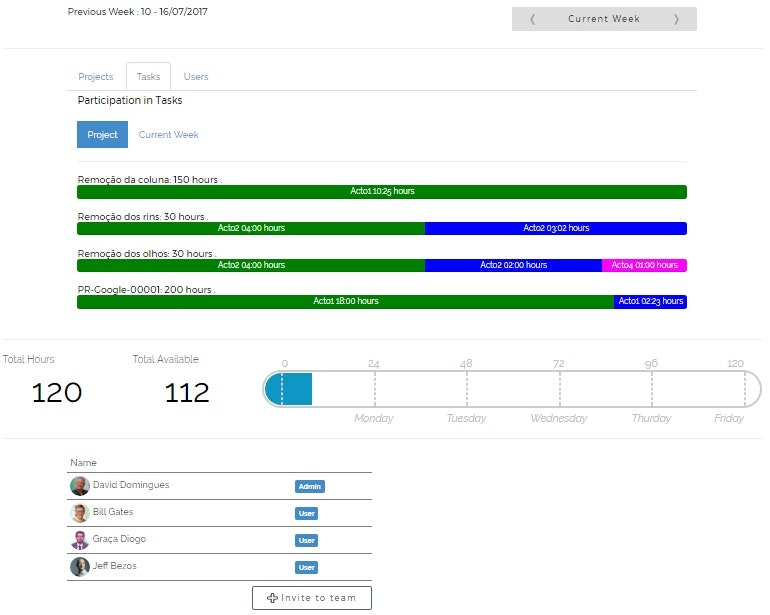Click Jeff Bezos's avatar photo

80,567
